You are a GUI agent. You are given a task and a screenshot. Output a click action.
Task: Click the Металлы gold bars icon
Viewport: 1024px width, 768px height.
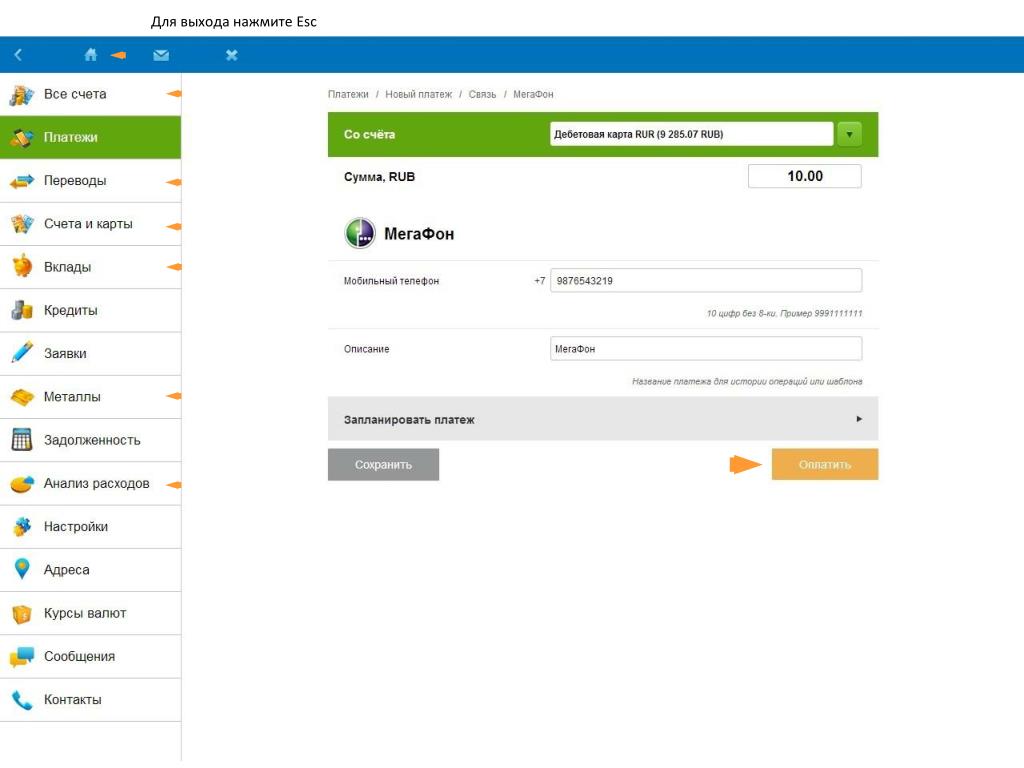click(x=22, y=396)
